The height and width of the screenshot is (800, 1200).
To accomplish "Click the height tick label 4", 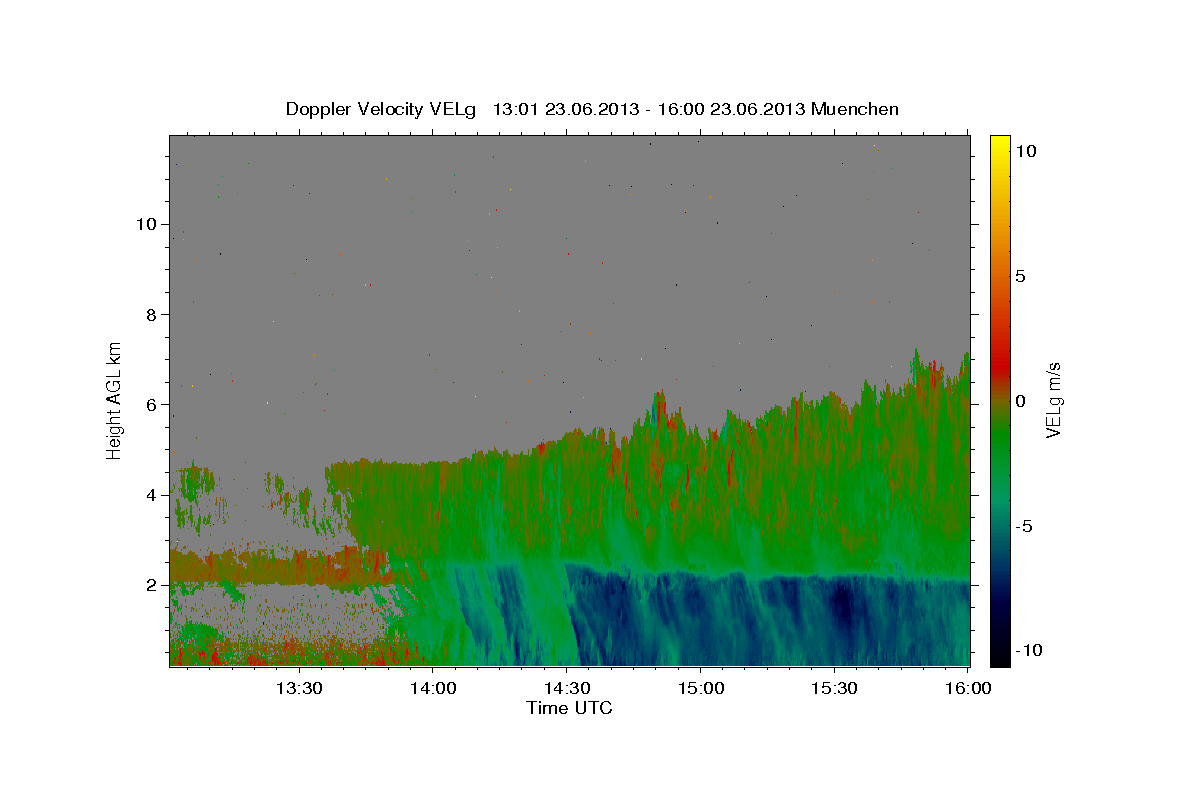I will point(151,495).
